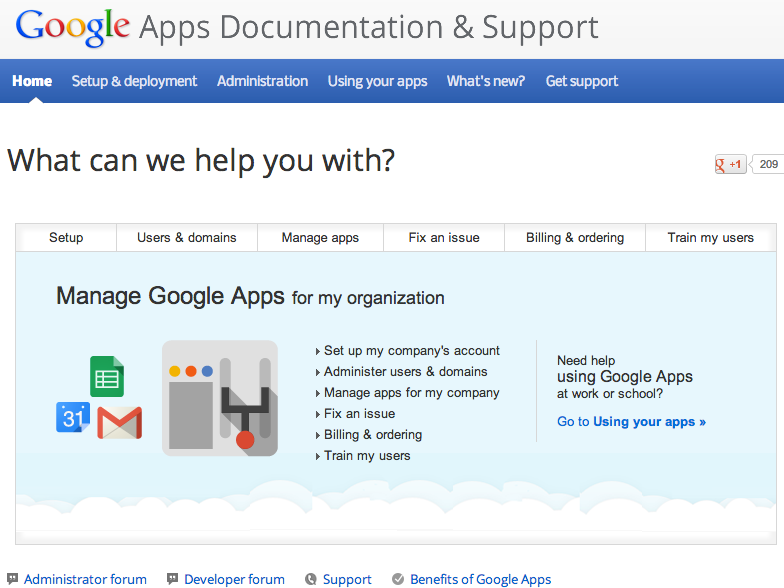Click the Benefits of Google Apps checkmark icon

pyautogui.click(x=398, y=579)
